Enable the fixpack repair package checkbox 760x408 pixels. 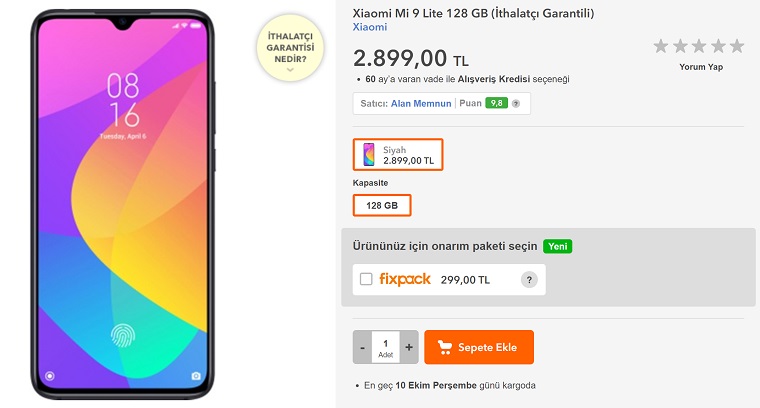coord(366,280)
